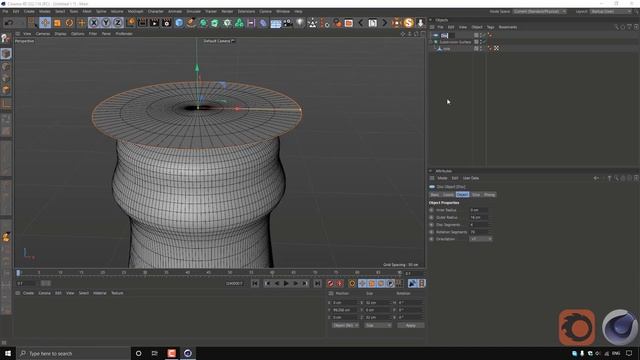Image resolution: width=640 pixels, height=360 pixels.
Task: Select the Move tool in the top toolbar
Action: click(45, 23)
